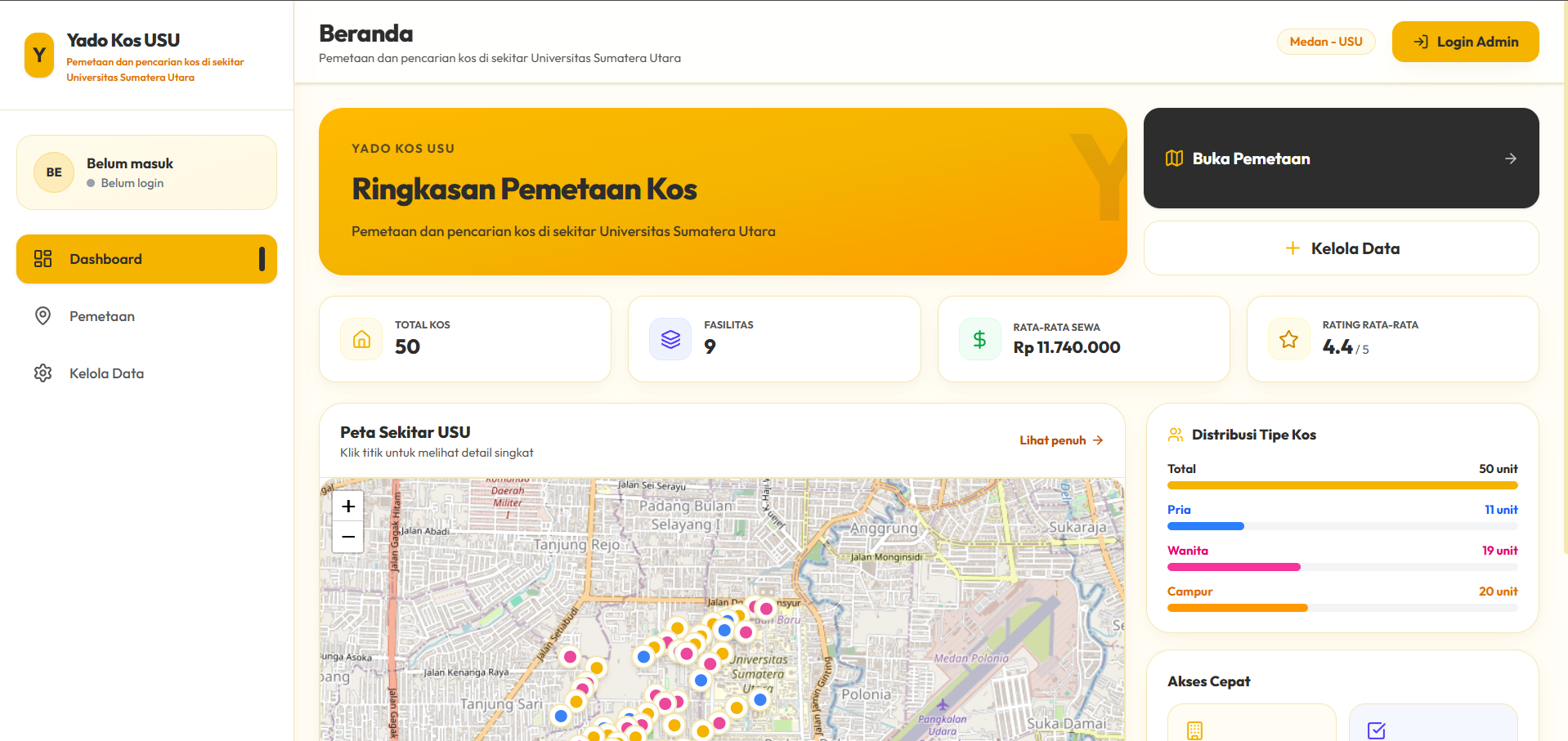Viewport: 1568px width, 741px height.
Task: Click the Login Admin button
Action: coord(1465,42)
